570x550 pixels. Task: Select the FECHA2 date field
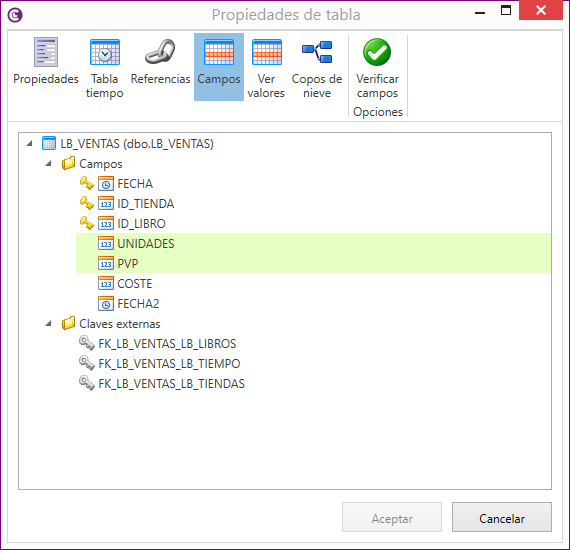[138, 304]
